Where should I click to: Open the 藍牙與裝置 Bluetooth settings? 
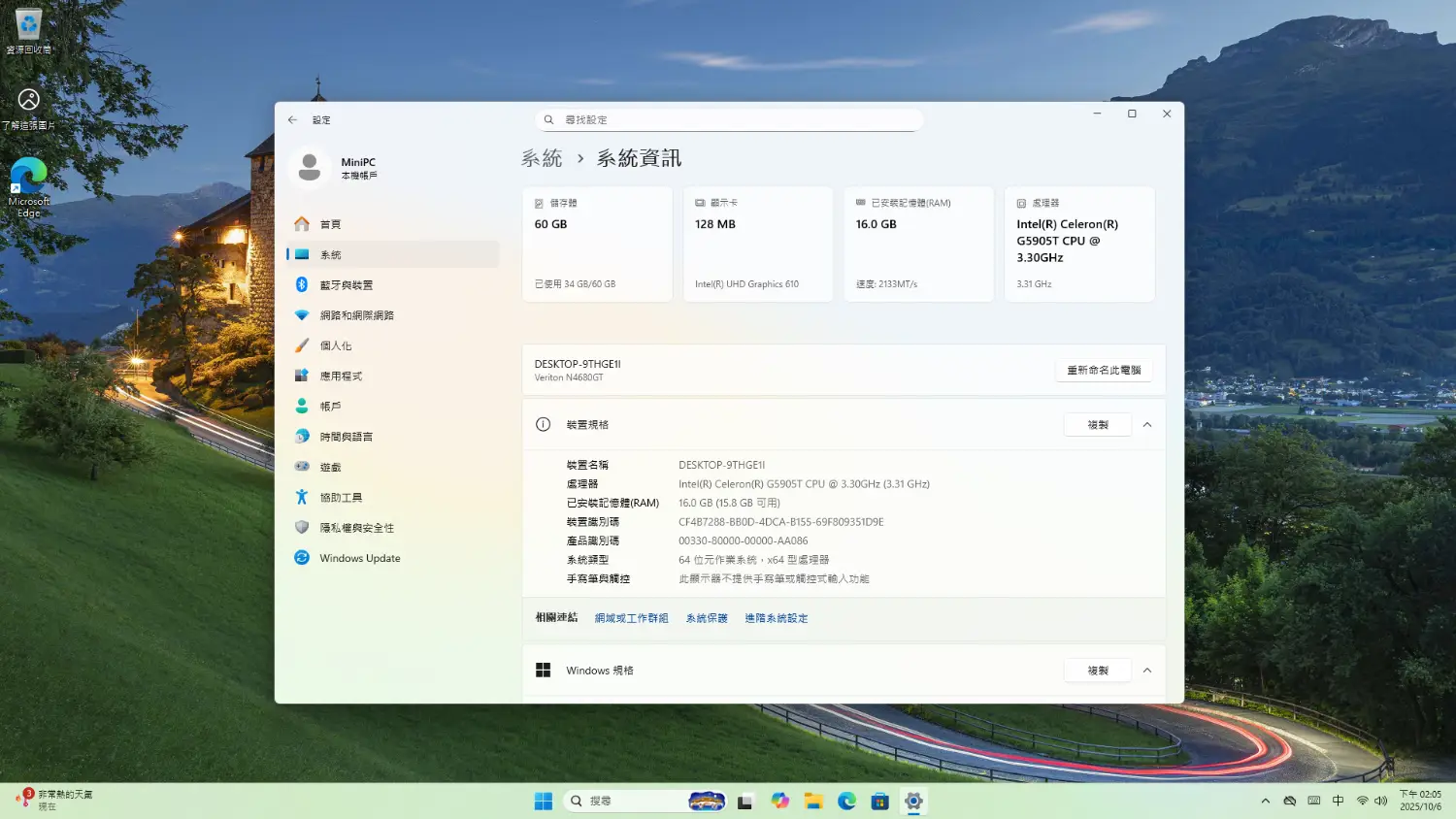pyautogui.click(x=346, y=285)
